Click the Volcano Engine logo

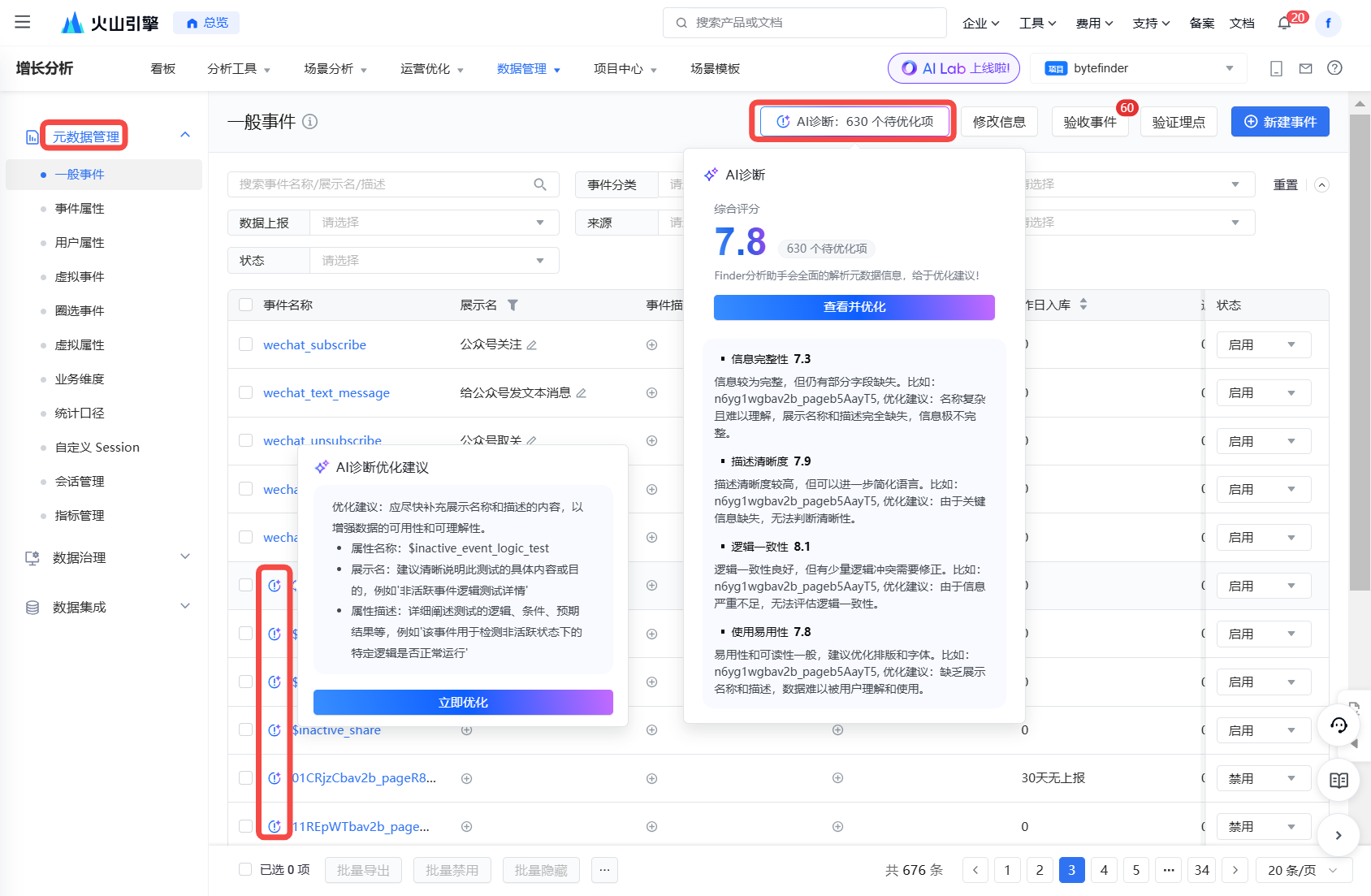(110, 23)
